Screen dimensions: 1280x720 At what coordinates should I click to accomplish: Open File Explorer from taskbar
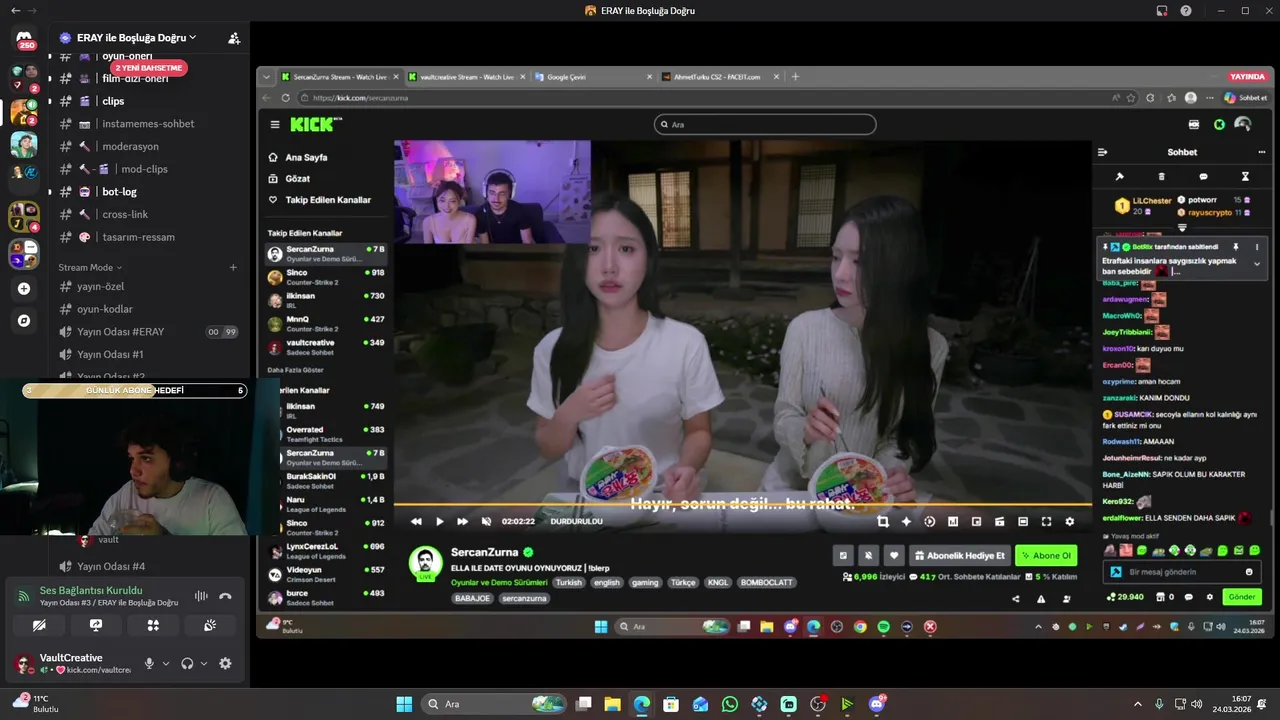612,704
